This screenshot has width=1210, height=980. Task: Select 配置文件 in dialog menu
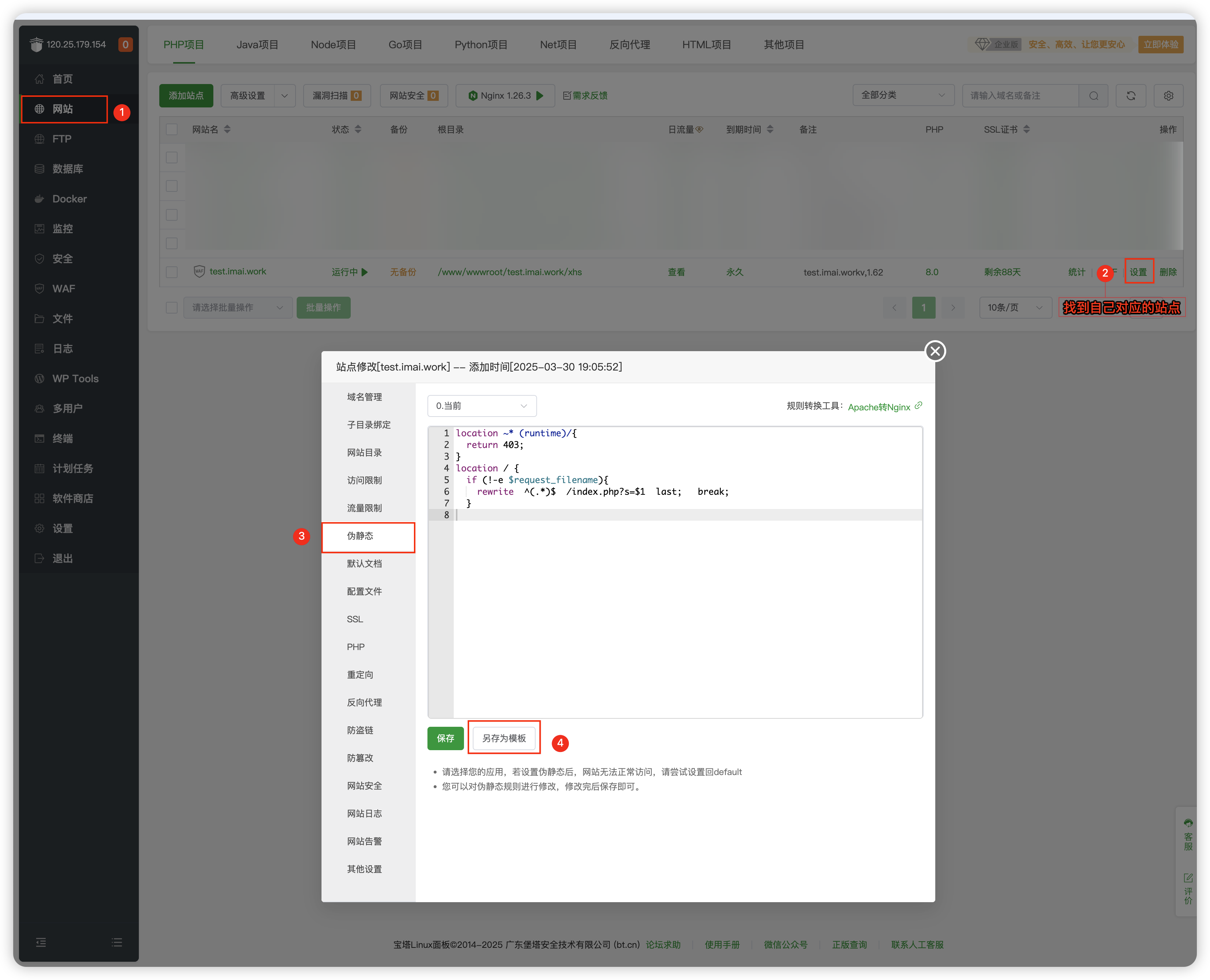(x=364, y=591)
